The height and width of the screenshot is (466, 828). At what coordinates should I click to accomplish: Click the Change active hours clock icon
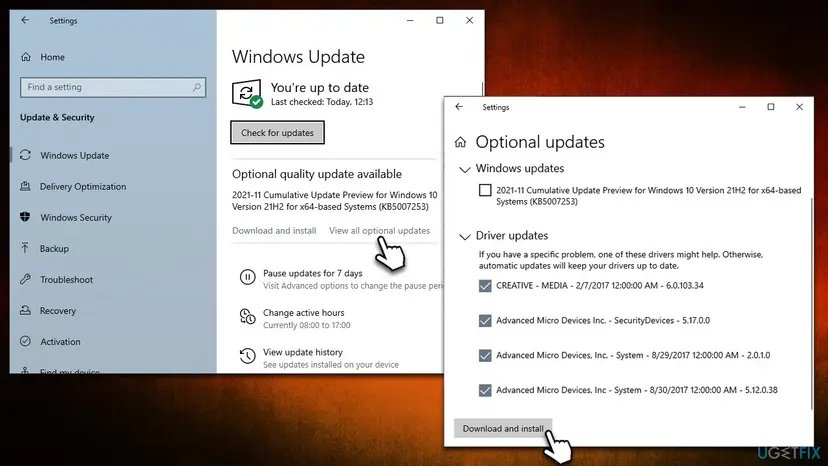pyautogui.click(x=247, y=316)
